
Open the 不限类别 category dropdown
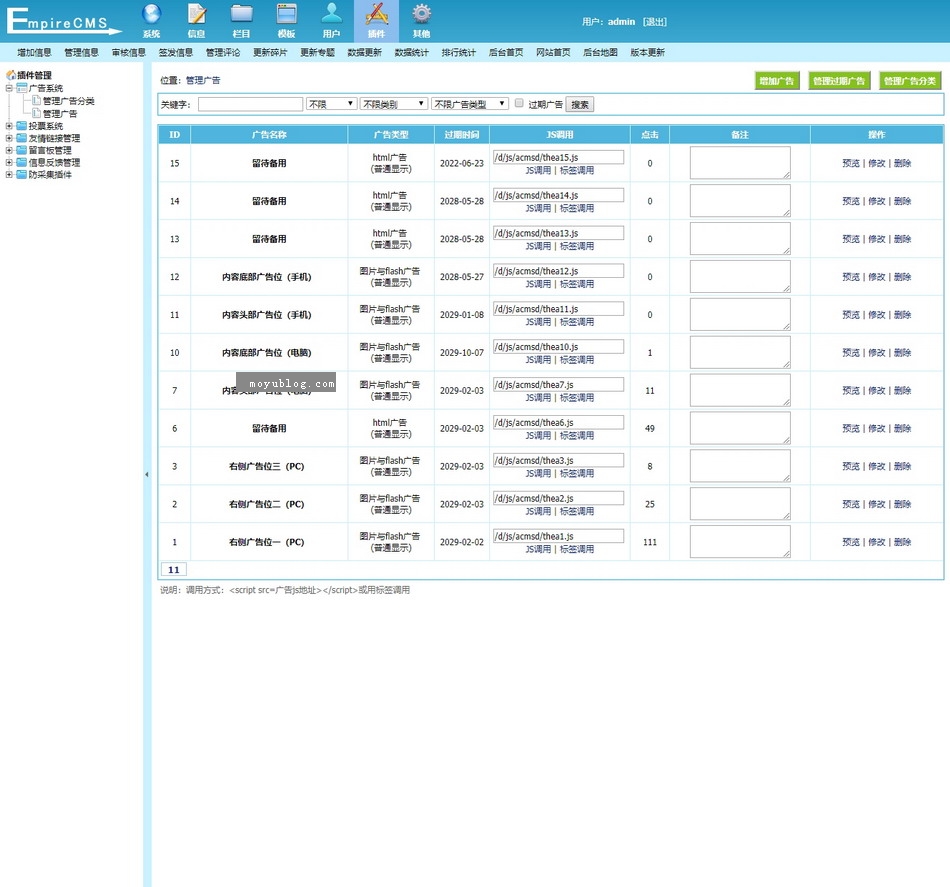click(x=393, y=104)
